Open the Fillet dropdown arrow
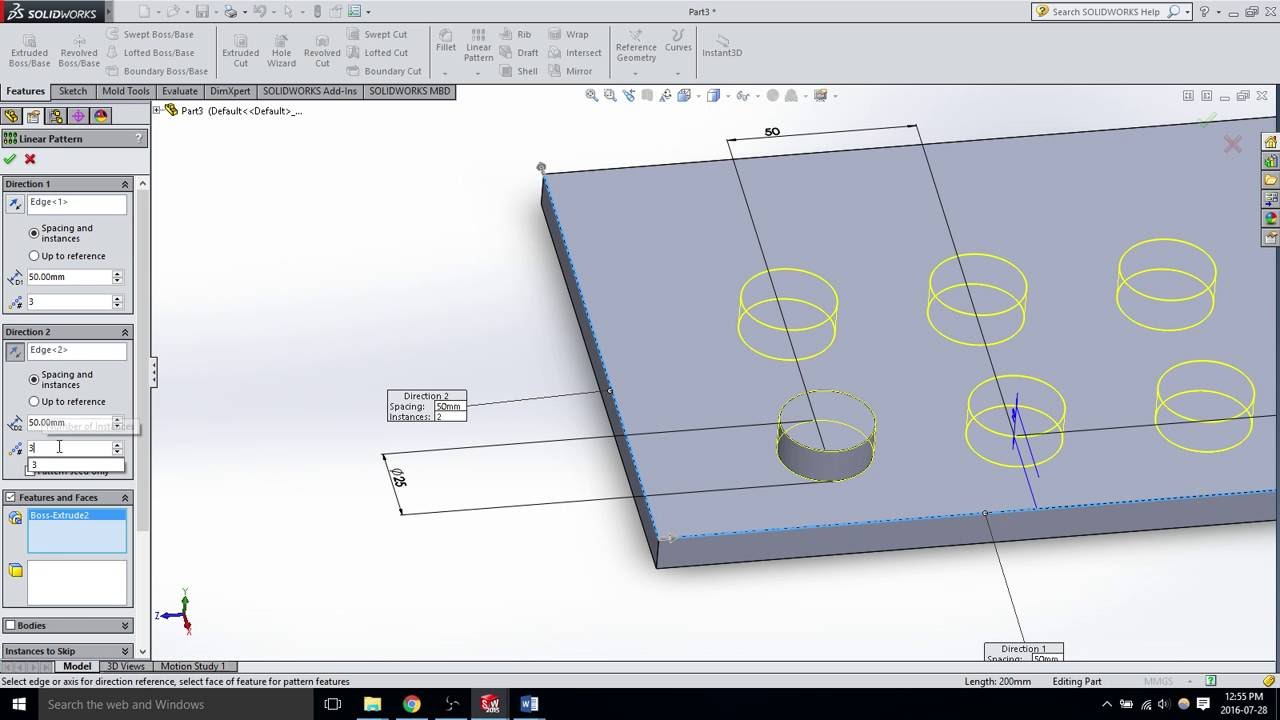 click(x=446, y=73)
